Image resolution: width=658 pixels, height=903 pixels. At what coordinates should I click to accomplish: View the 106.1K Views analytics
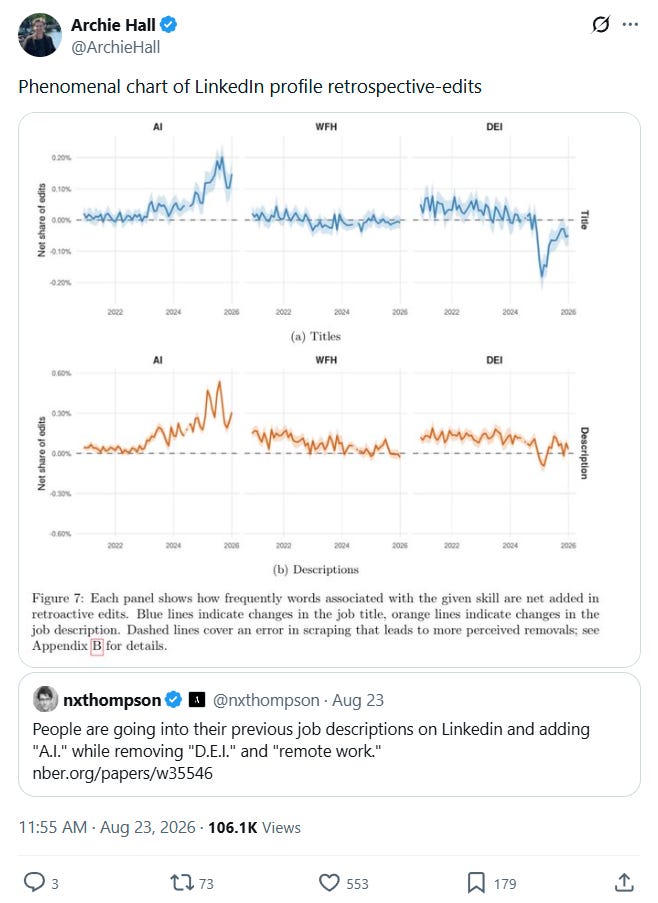coord(254,827)
